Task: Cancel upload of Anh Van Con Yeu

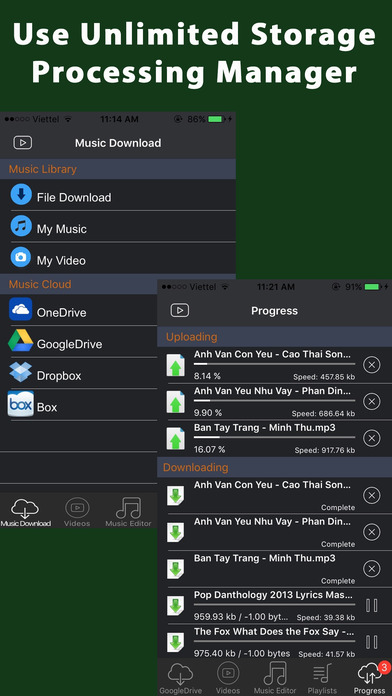Action: point(372,365)
